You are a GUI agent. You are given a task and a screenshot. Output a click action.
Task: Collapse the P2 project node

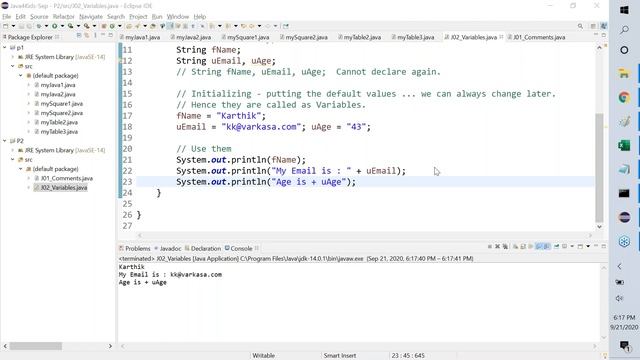pos(4,141)
